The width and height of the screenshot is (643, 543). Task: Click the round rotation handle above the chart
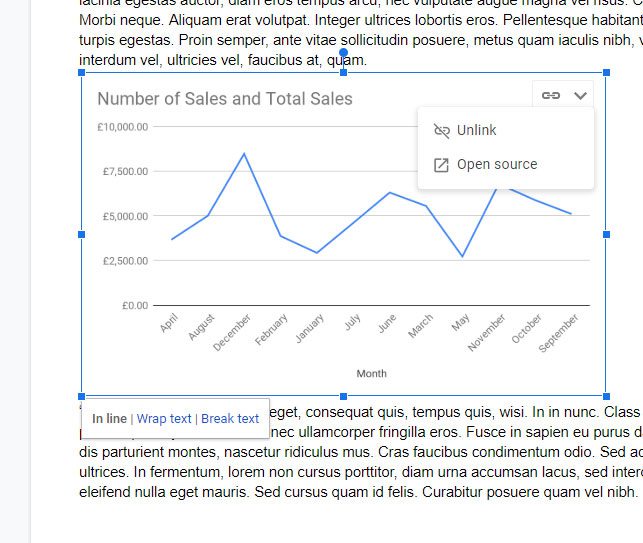click(x=344, y=53)
